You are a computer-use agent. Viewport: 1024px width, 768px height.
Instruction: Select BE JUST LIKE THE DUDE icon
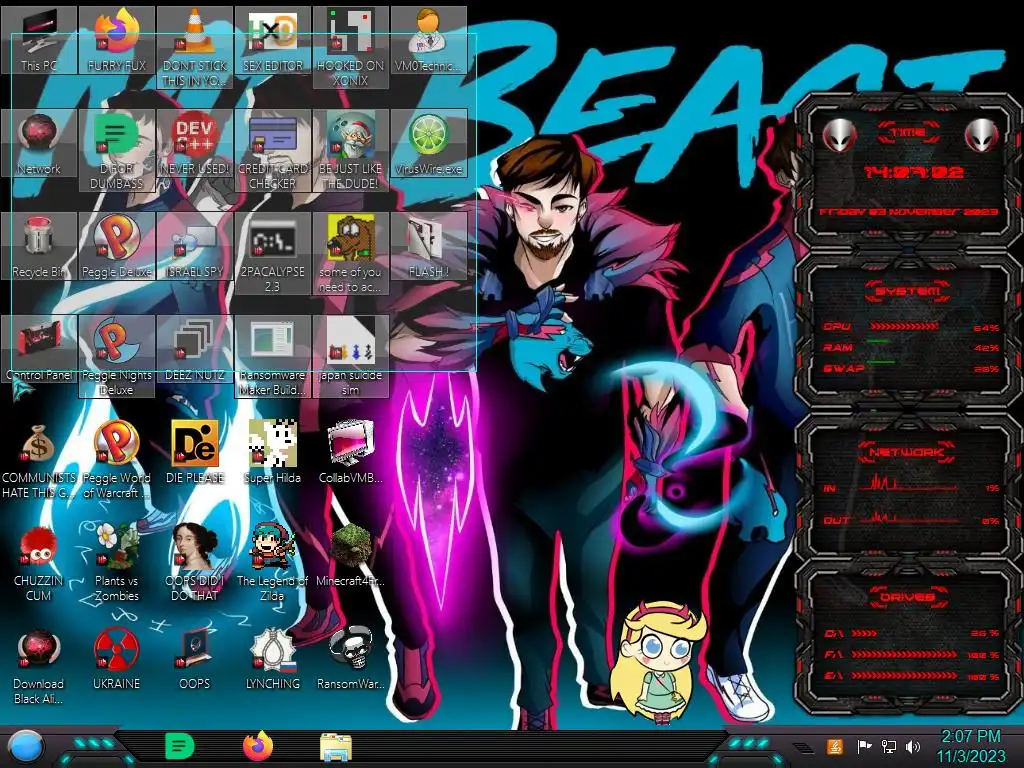[351, 150]
